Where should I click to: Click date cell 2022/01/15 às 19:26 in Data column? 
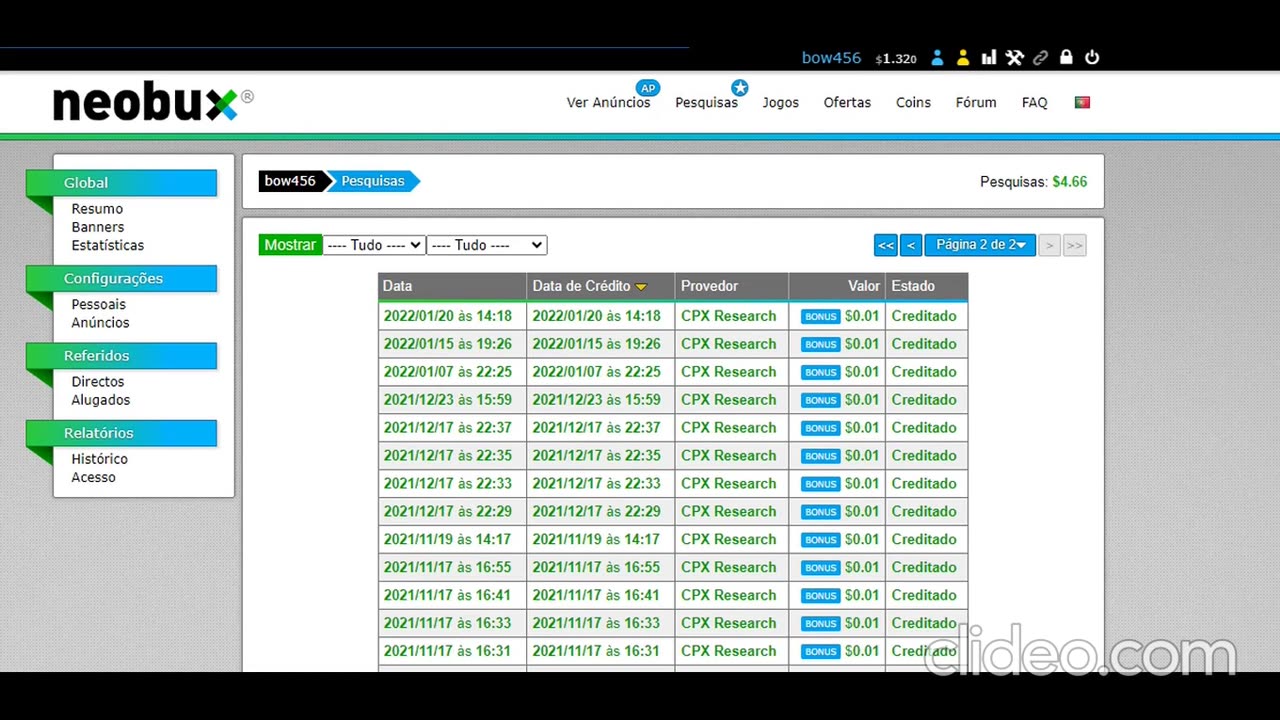(x=447, y=344)
